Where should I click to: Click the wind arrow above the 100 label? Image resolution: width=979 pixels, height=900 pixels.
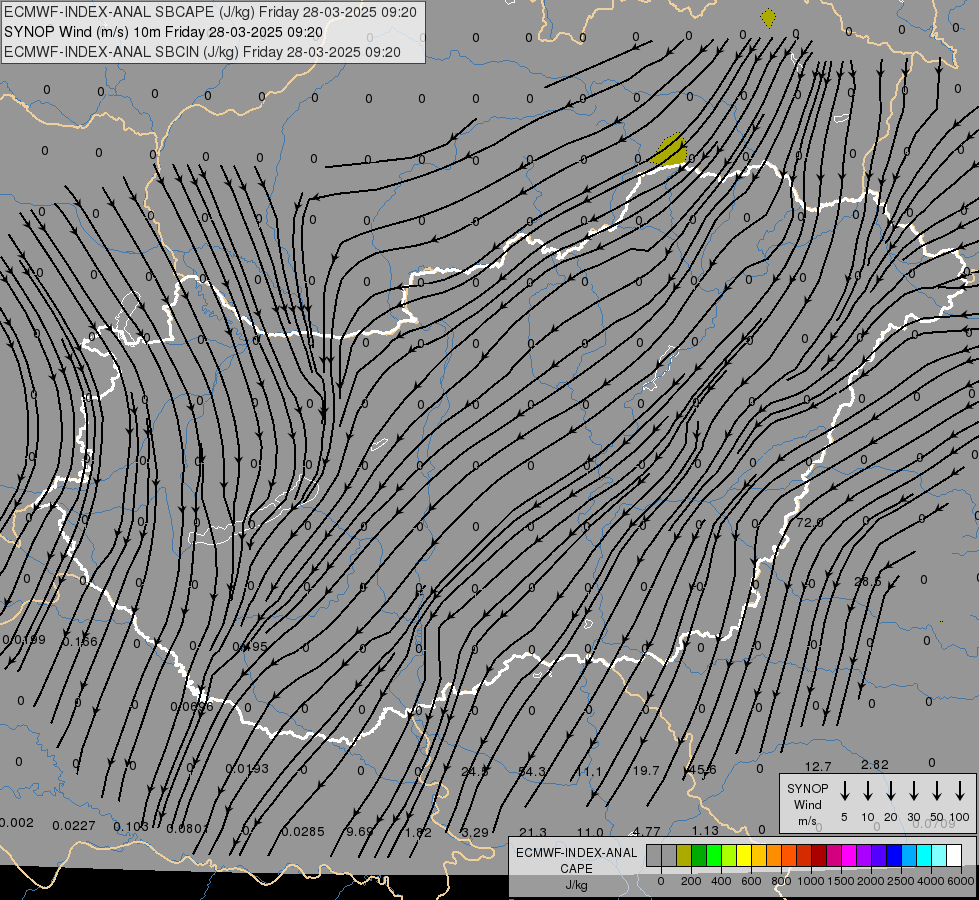point(960,791)
